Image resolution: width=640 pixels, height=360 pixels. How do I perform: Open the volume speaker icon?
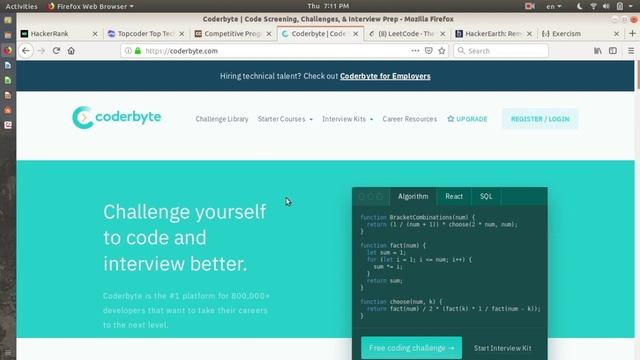pos(606,6)
